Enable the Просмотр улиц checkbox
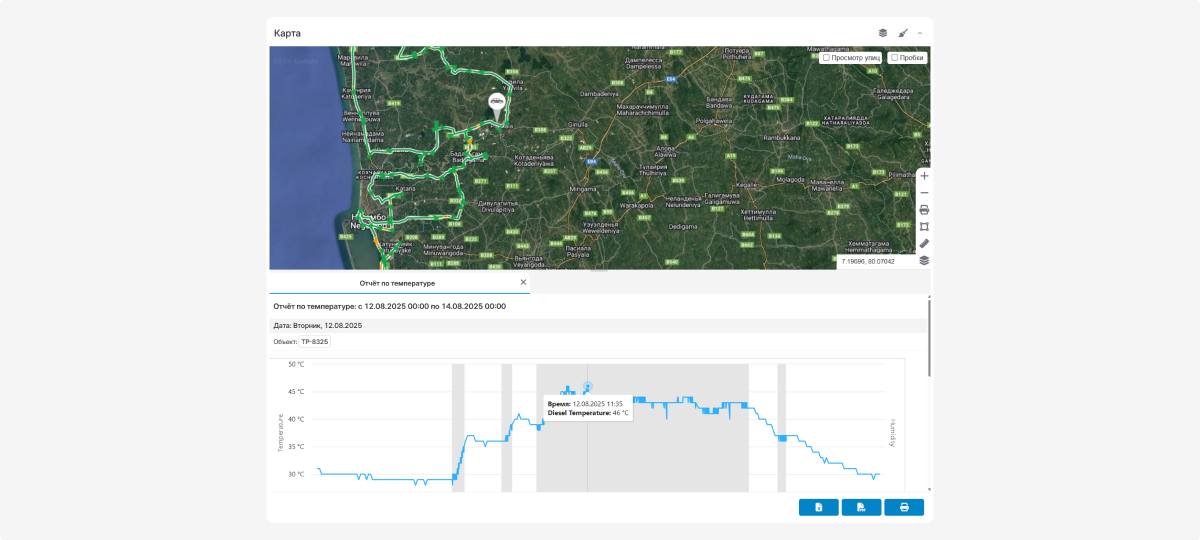The width and height of the screenshot is (1200, 540). point(826,58)
